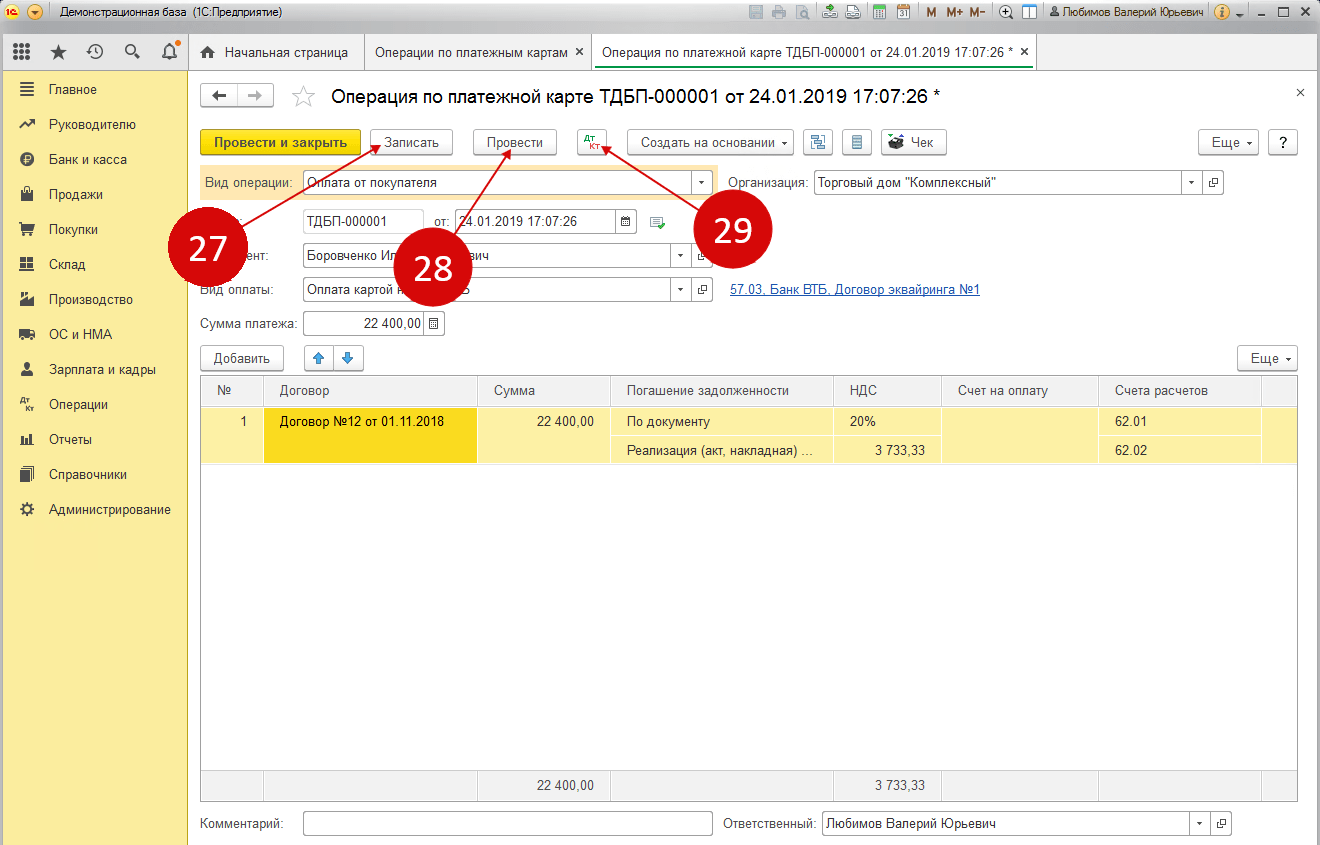1320x845 pixels.
Task: Click the Добавить button
Action: click(x=242, y=358)
